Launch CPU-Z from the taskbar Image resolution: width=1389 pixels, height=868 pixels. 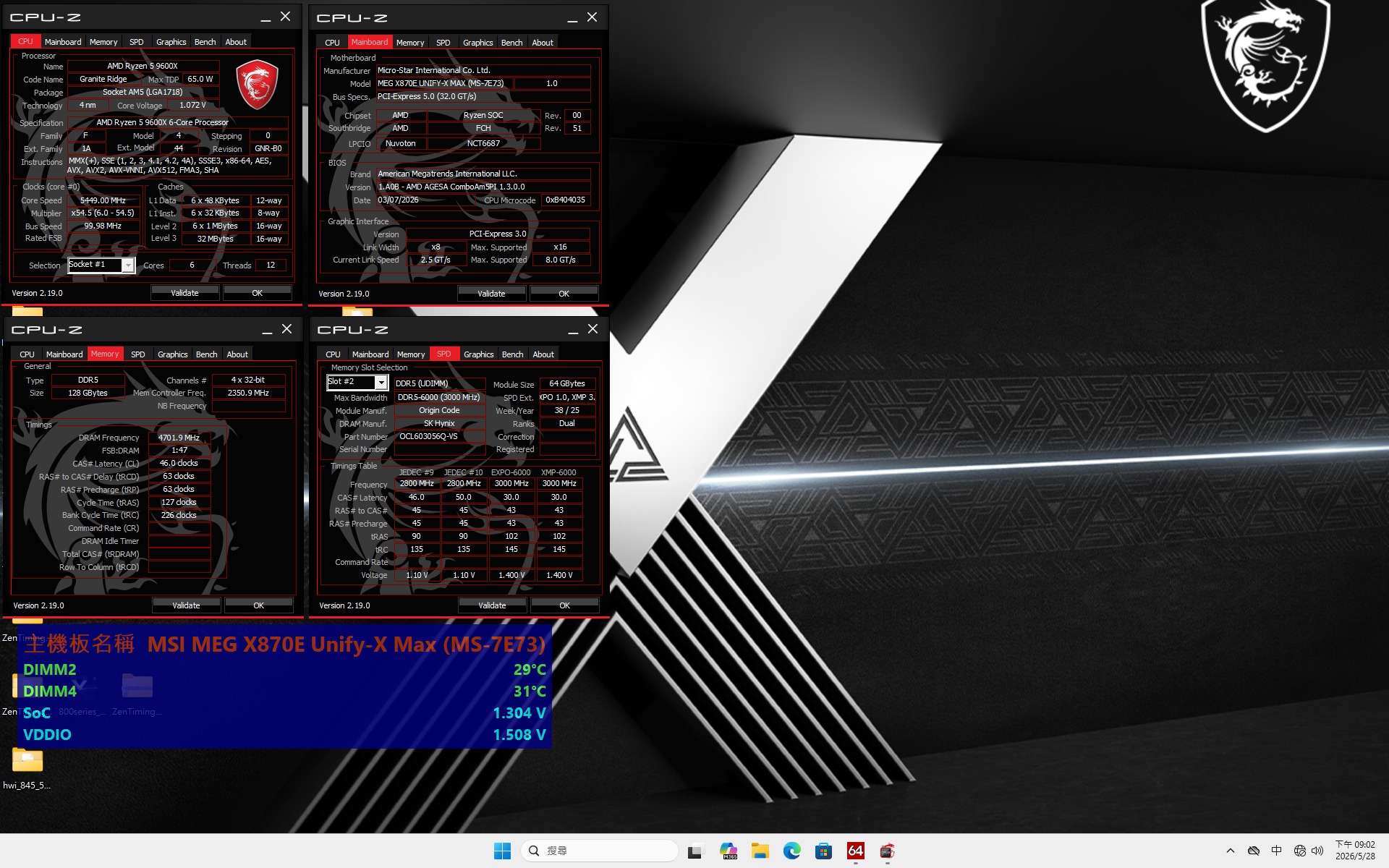pyautogui.click(x=888, y=851)
